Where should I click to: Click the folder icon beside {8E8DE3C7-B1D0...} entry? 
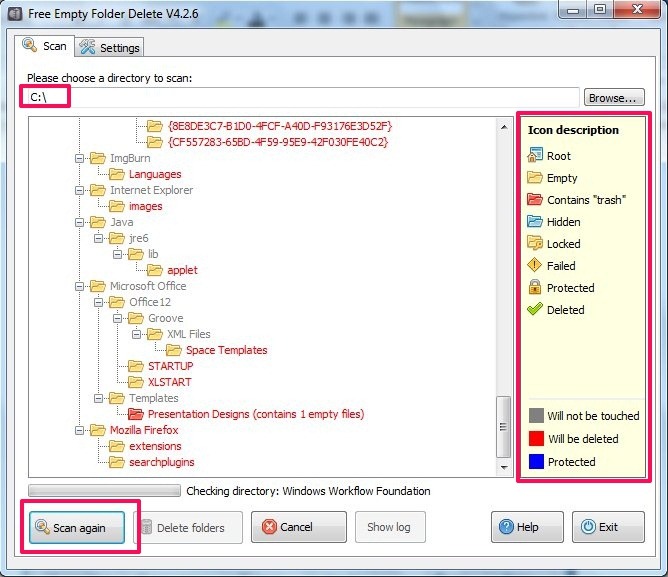pyautogui.click(x=155, y=126)
